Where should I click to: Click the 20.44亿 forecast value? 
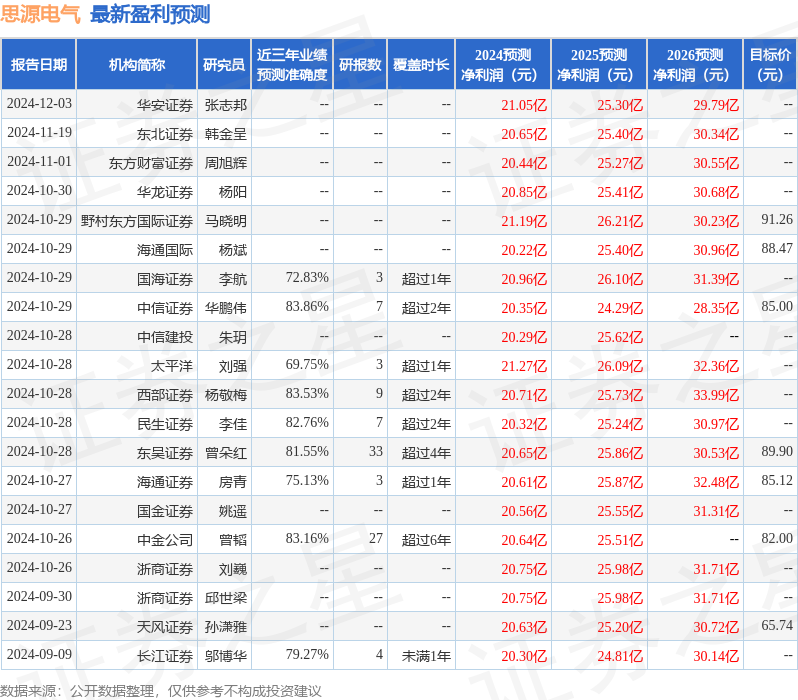point(524,163)
